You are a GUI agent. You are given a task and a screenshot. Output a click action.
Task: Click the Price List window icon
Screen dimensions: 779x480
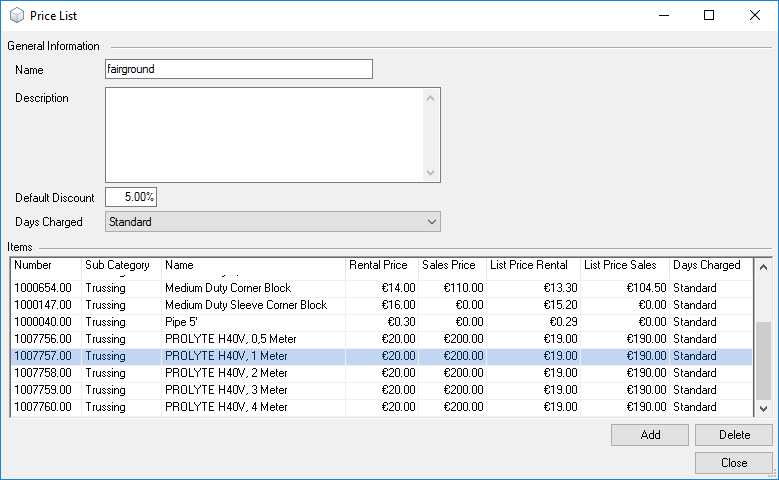[15, 16]
